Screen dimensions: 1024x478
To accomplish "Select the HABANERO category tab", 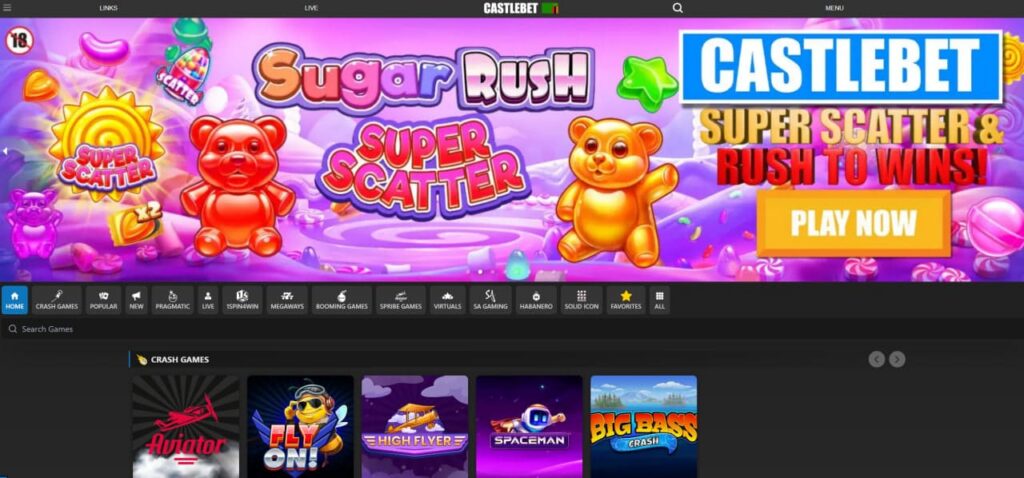I will [x=536, y=300].
